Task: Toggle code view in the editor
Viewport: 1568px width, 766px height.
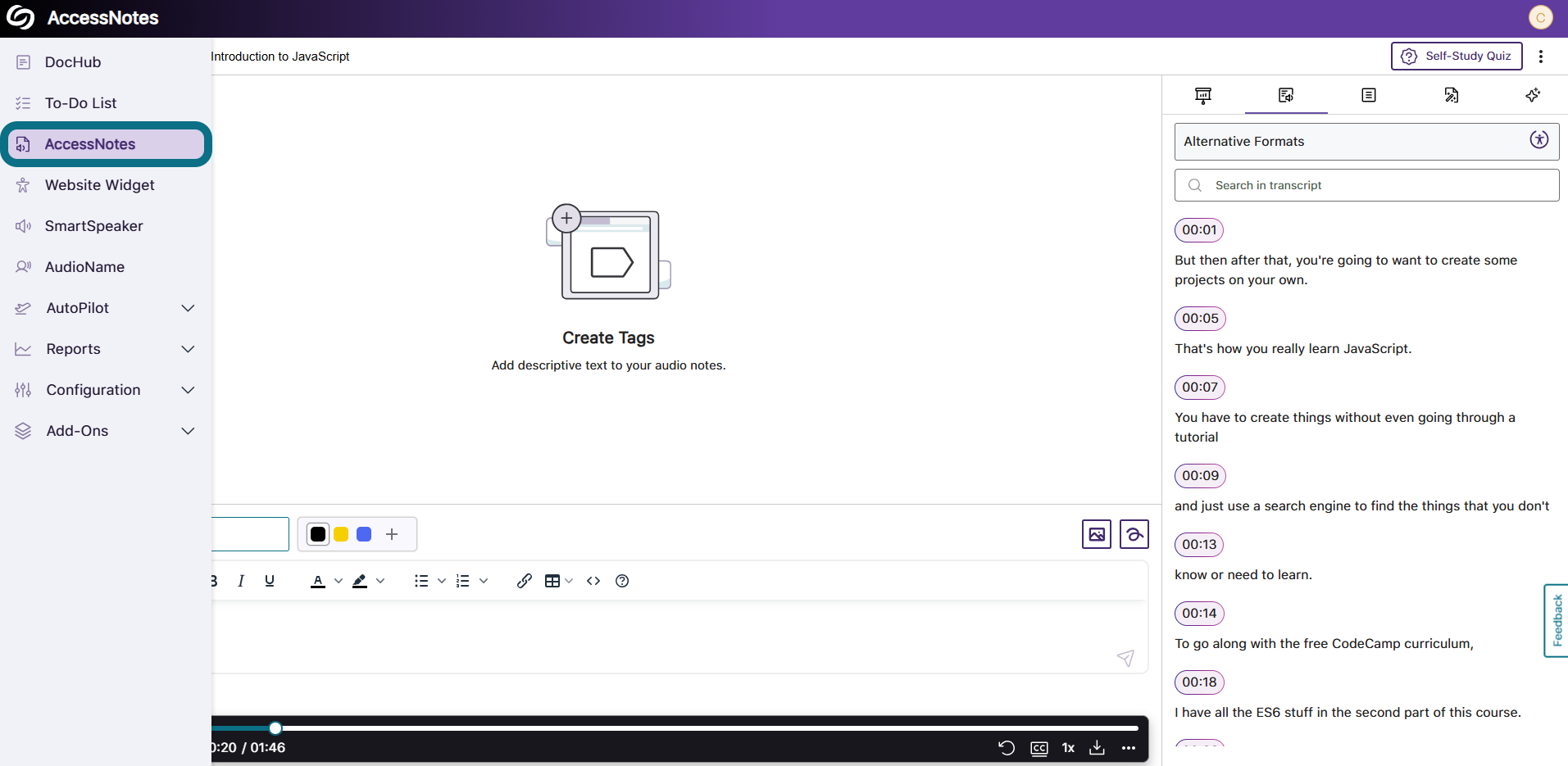Action: tap(593, 581)
